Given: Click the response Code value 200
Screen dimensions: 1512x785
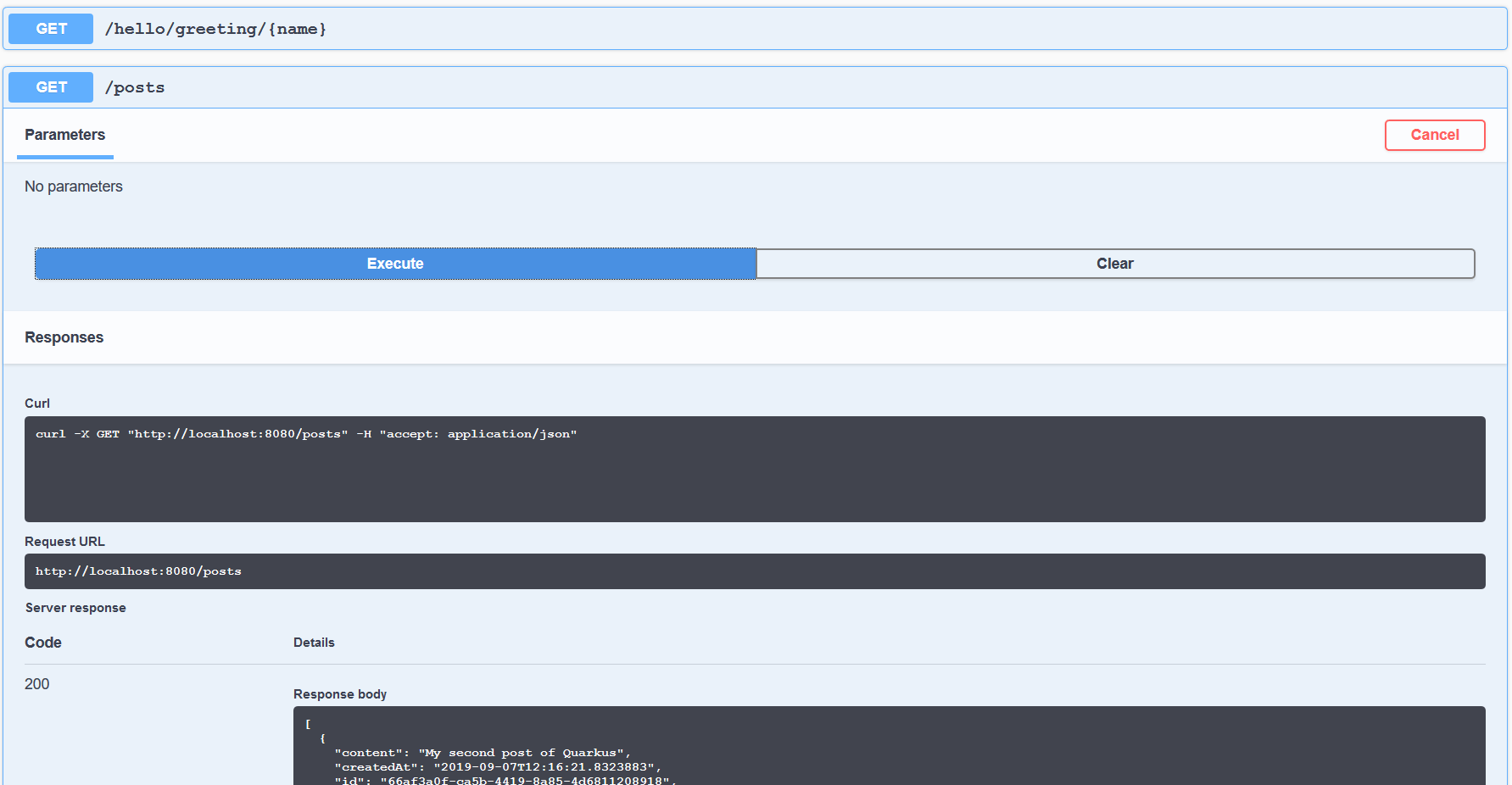Looking at the screenshot, I should tap(36, 684).
